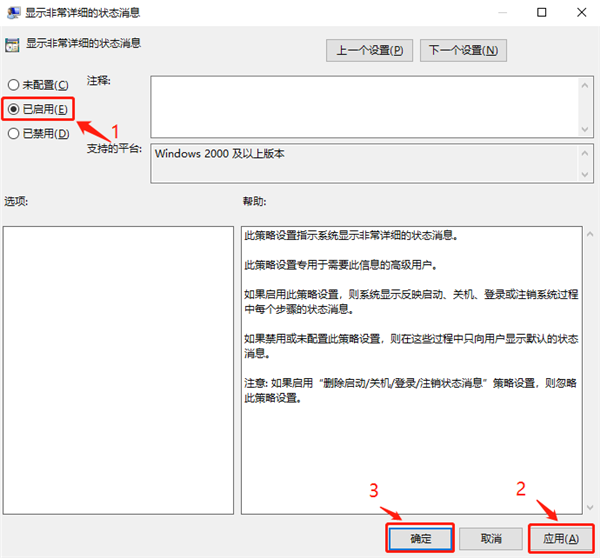
Task: Click the scroll up arrow in 注释 box
Action: (x=585, y=85)
